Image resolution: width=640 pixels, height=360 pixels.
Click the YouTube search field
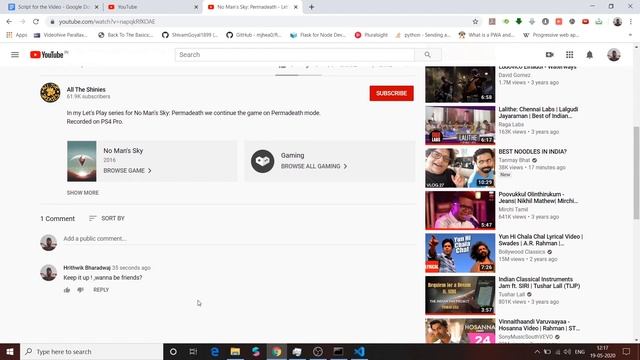point(295,55)
